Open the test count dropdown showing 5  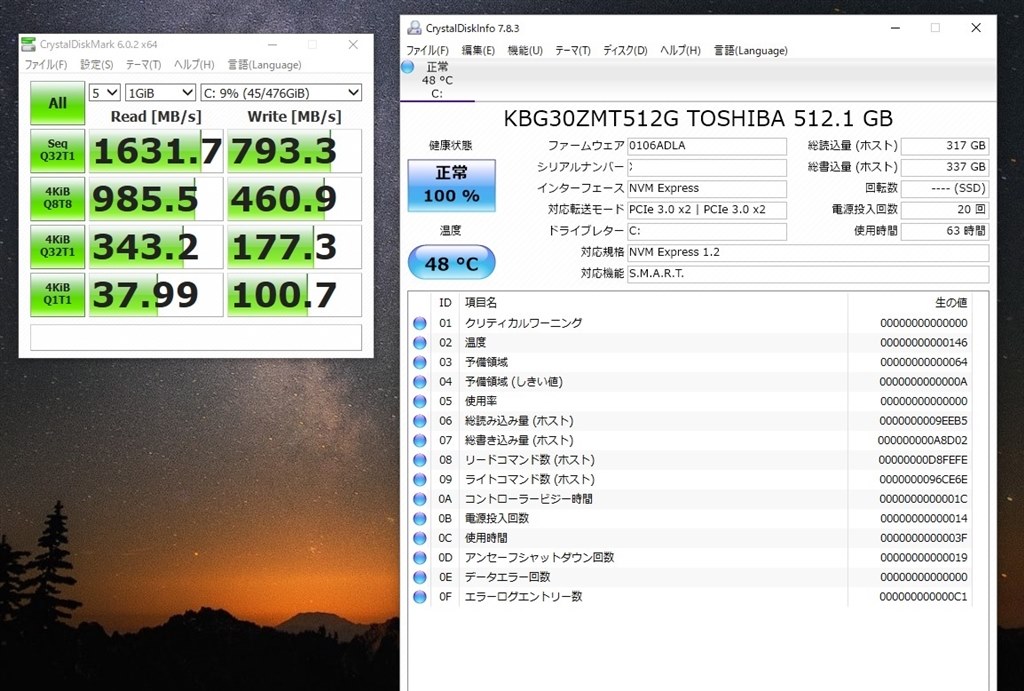coord(104,93)
